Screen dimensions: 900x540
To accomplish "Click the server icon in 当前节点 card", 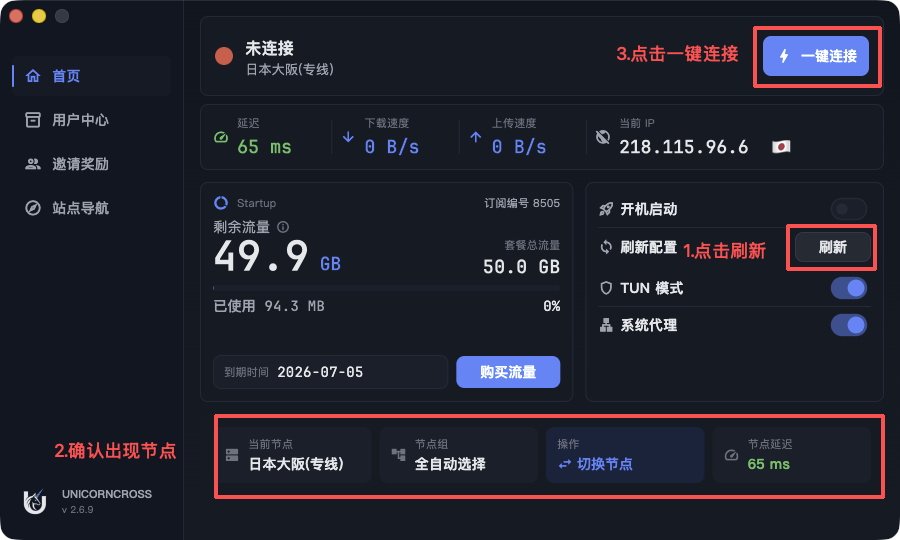I will (232, 455).
